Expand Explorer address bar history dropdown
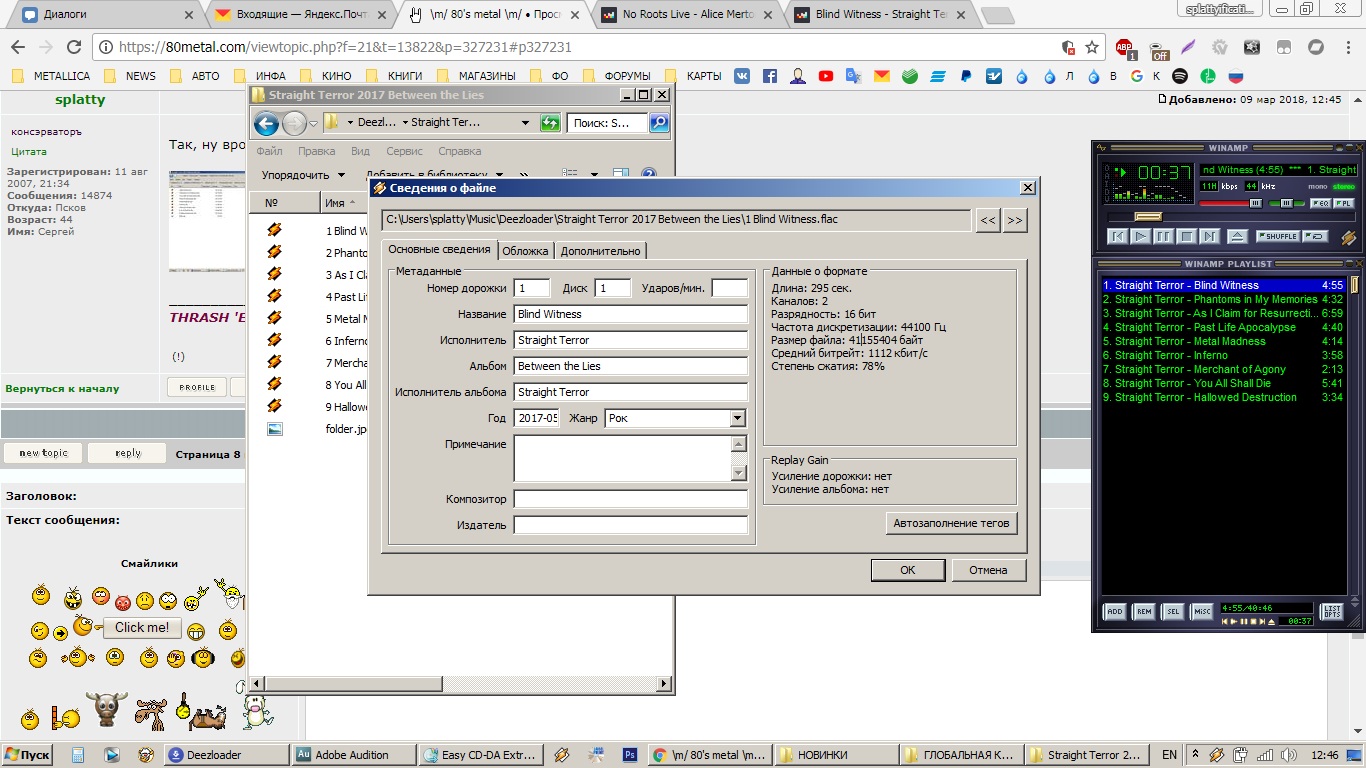Screen dimensions: 1366x768 coord(526,123)
